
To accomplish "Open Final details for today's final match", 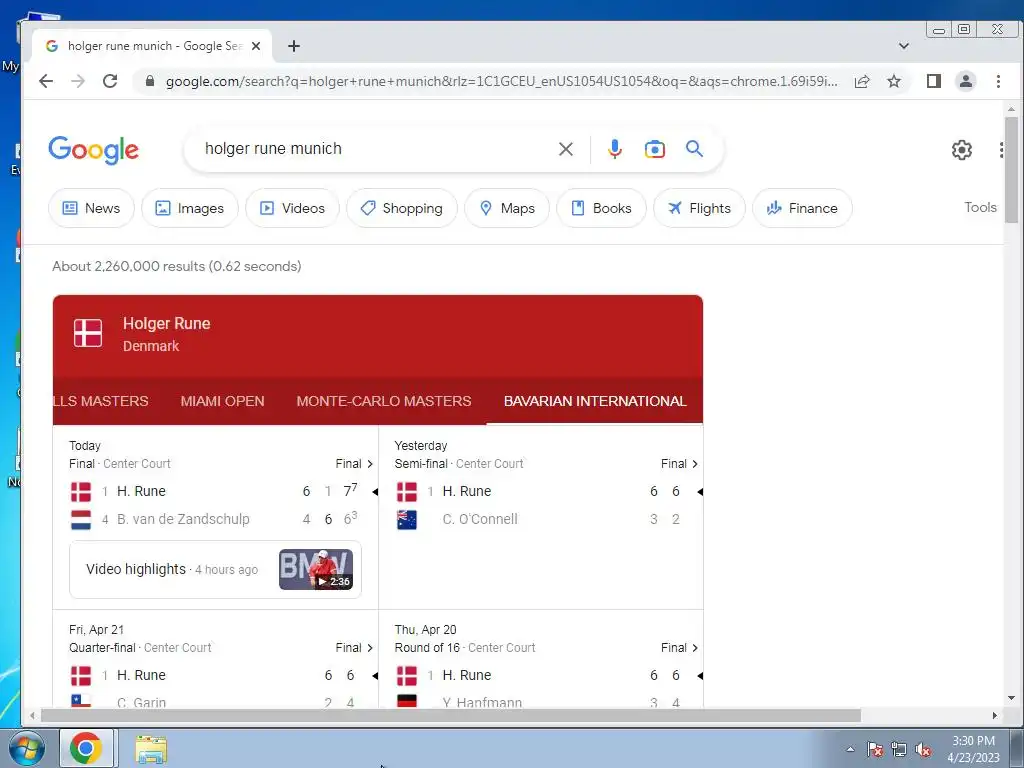I will point(354,464).
